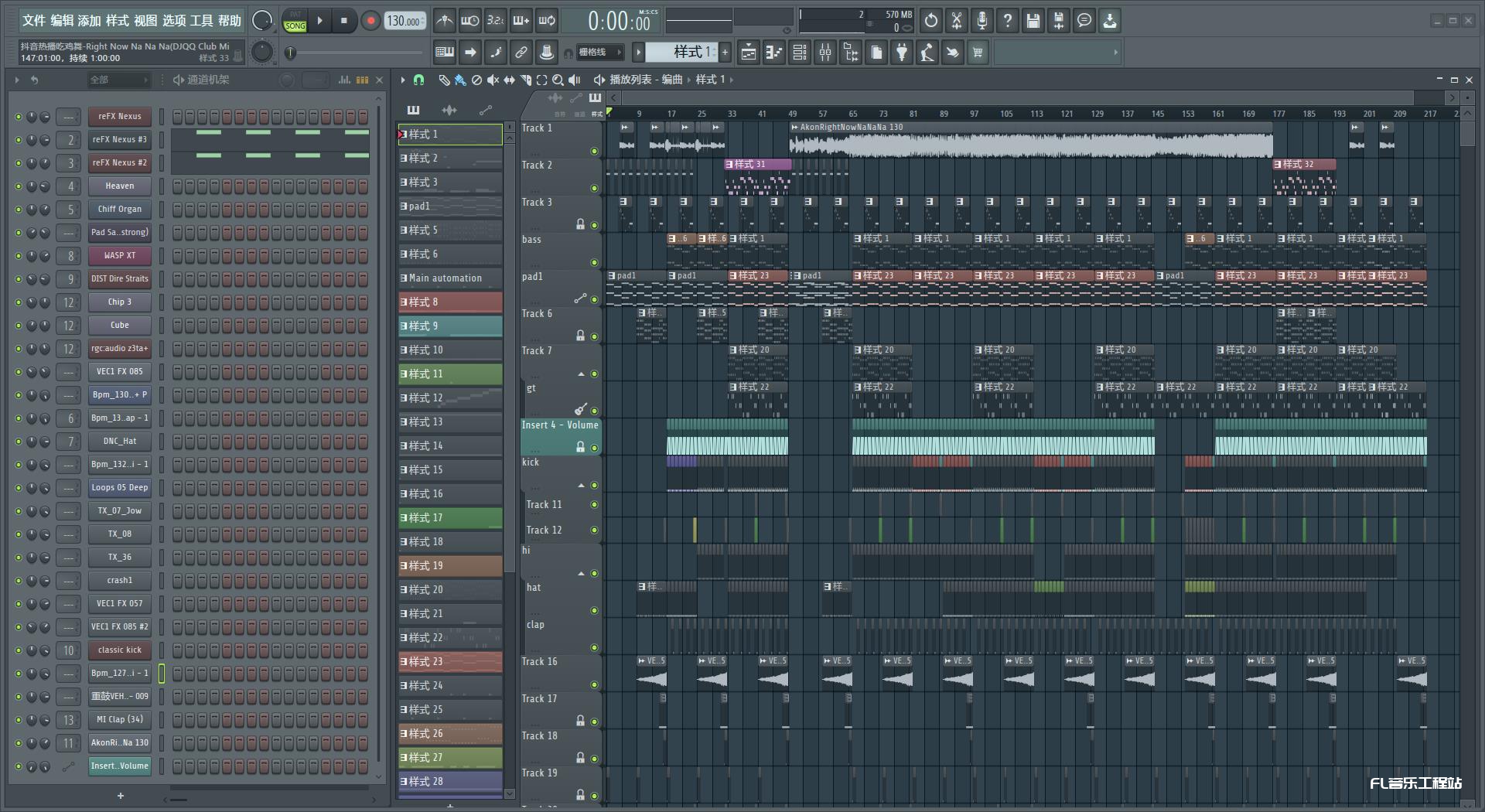Open the 样式 (Patterns) menu

coord(118,21)
